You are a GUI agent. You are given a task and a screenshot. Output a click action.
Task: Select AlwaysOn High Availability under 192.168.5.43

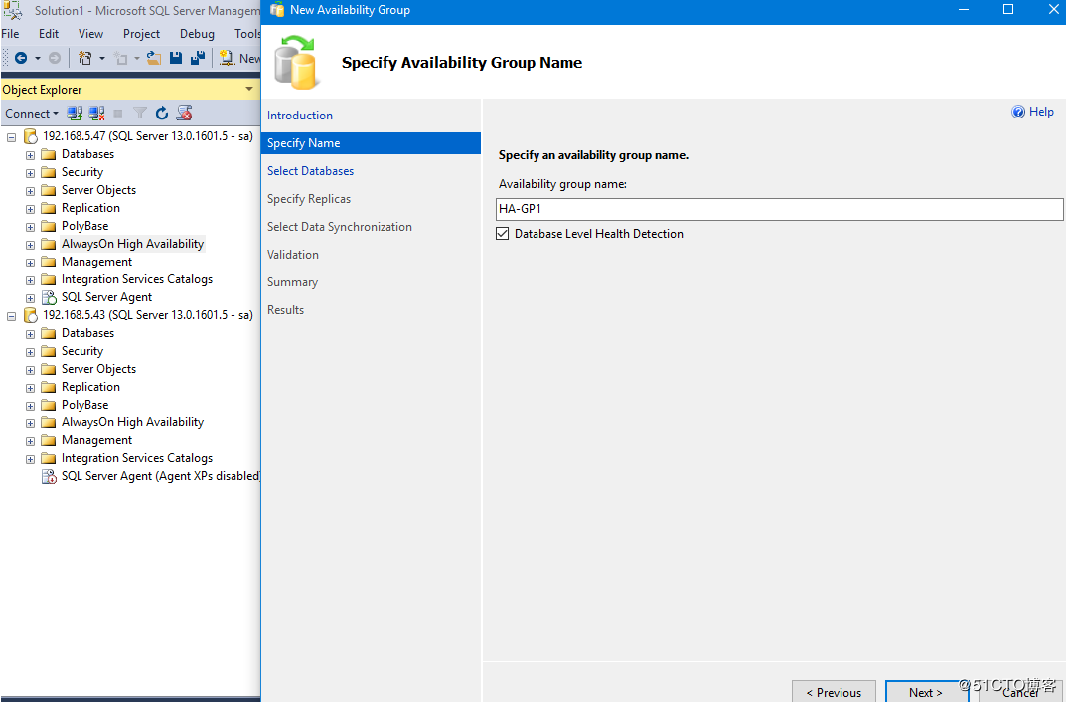pos(133,422)
